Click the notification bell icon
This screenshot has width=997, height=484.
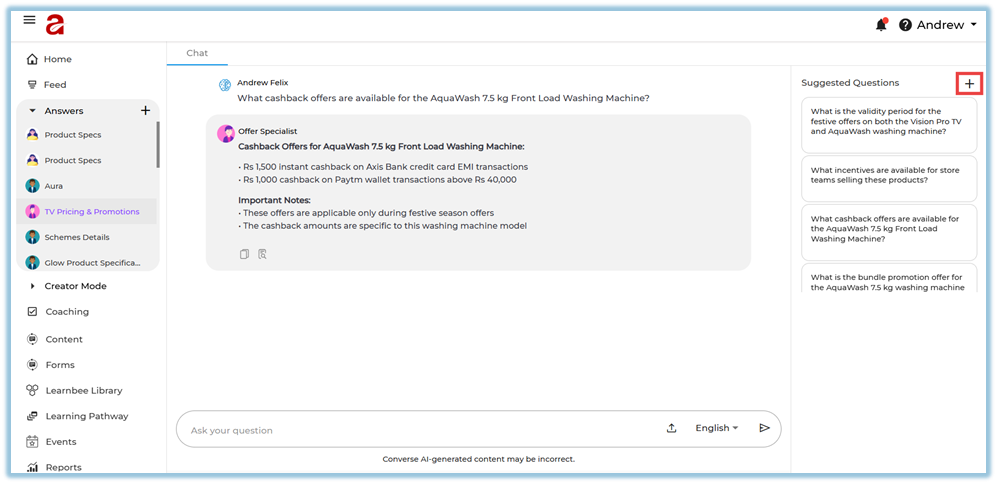click(881, 25)
